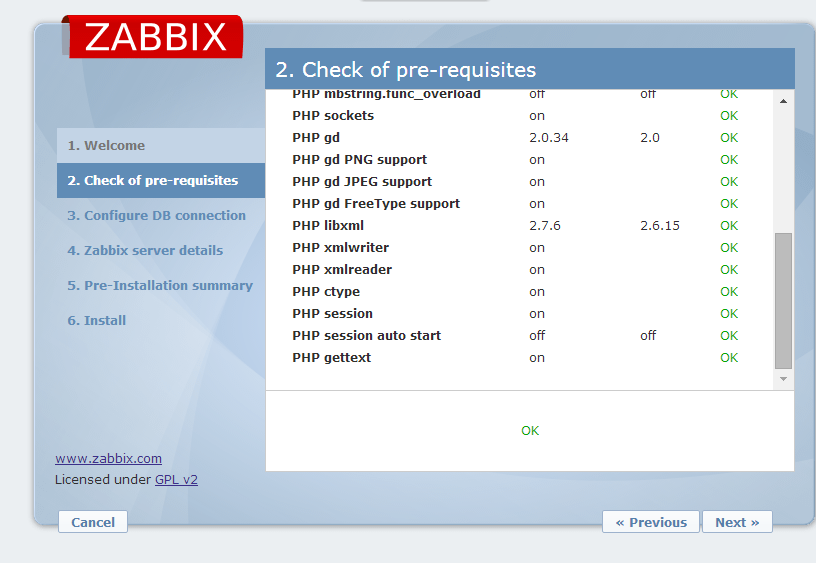Click the gd current value 2.0.34
The width and height of the screenshot is (816, 563).
(x=549, y=138)
